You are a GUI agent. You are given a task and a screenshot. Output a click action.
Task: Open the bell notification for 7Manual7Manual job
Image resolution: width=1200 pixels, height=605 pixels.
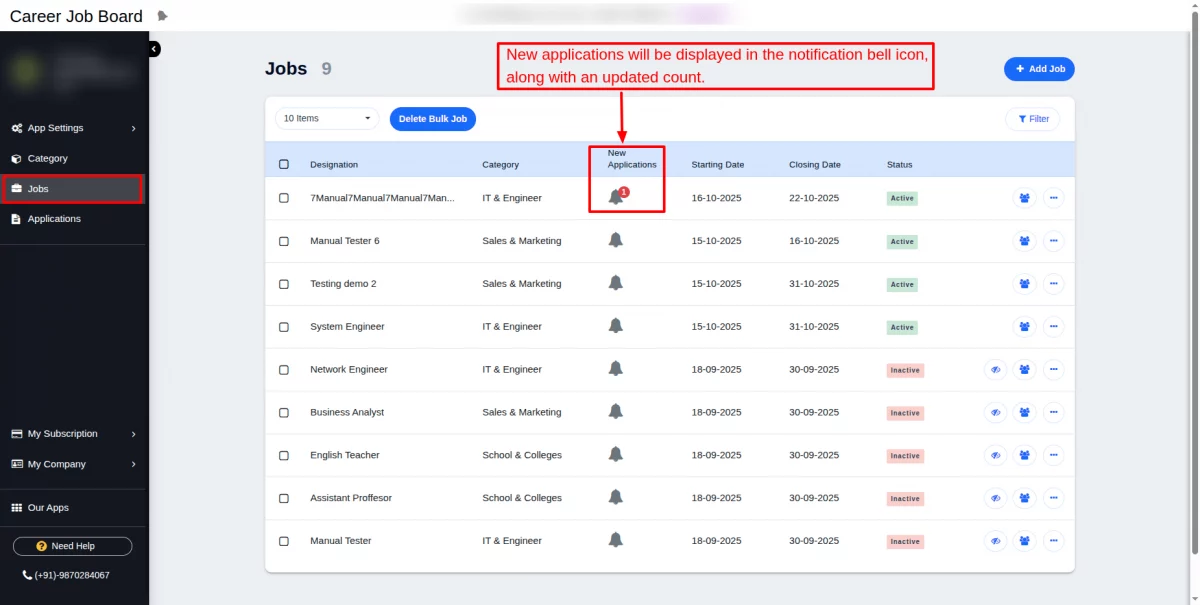tap(616, 197)
